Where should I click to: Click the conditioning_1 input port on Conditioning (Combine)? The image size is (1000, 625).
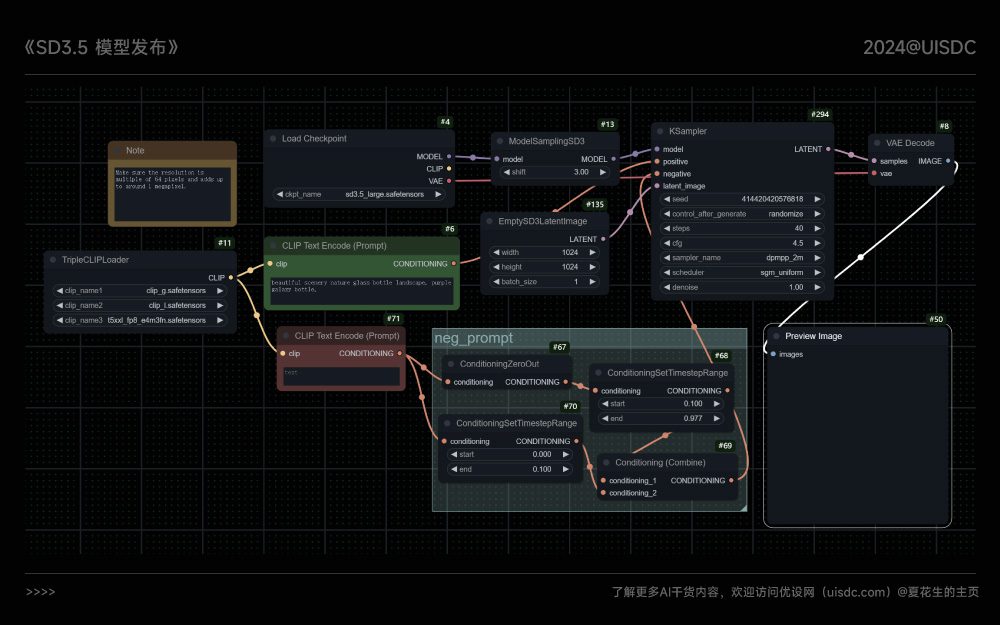tap(603, 480)
